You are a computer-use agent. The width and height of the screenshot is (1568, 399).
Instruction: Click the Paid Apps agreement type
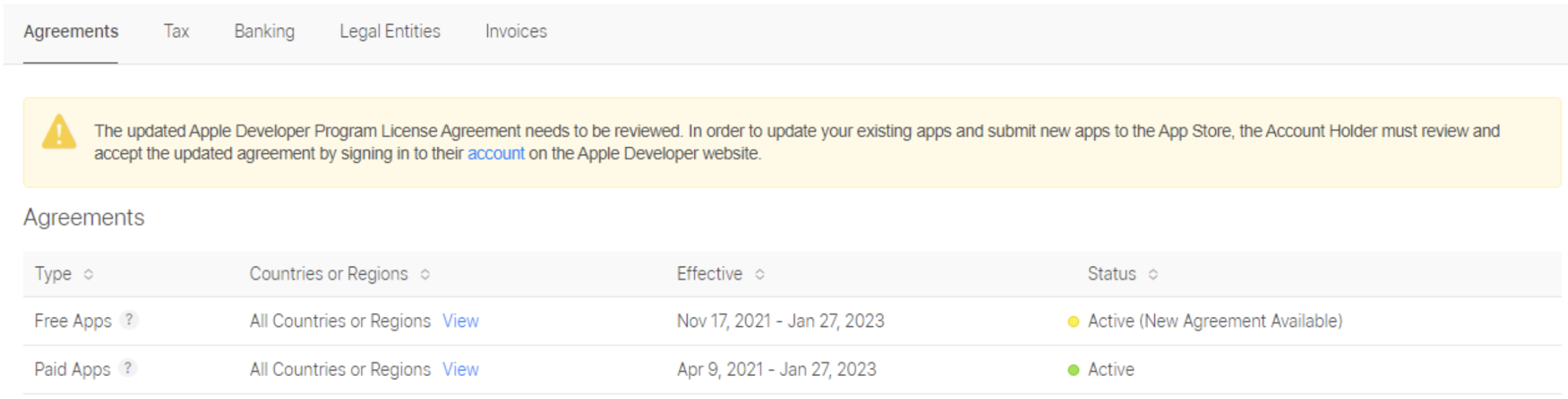click(x=72, y=369)
